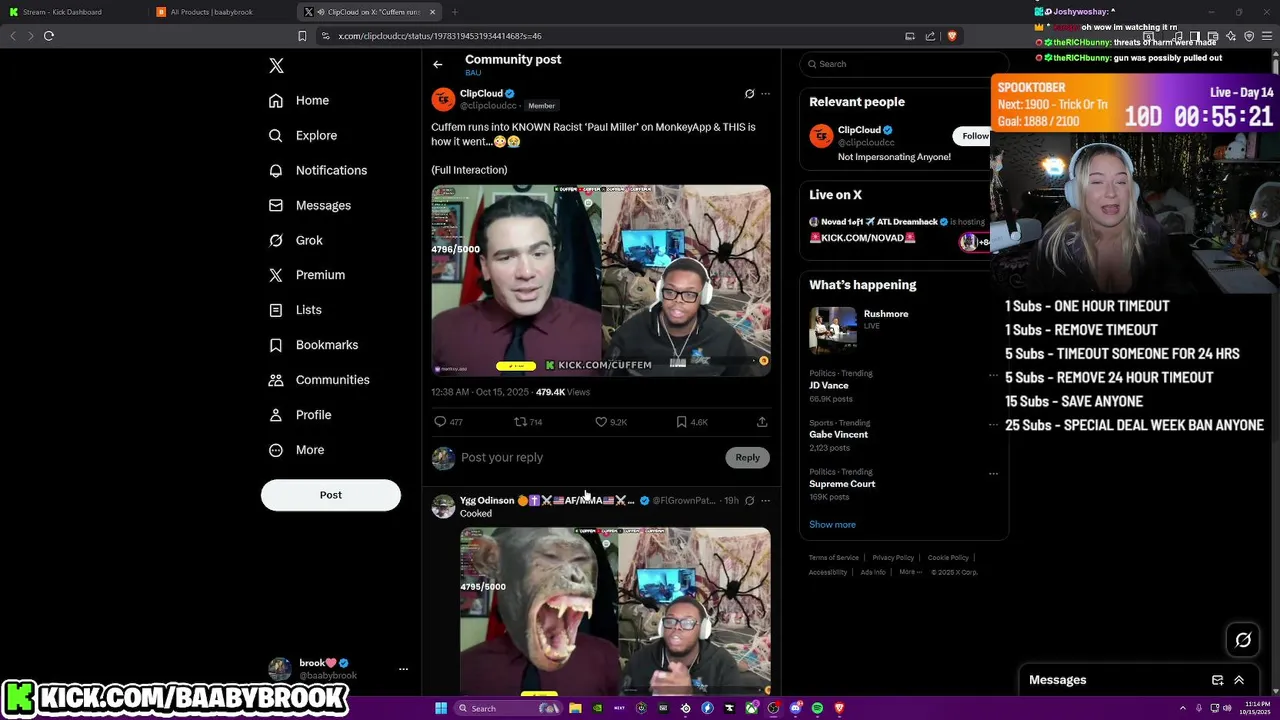Open Grok
This screenshot has height=720, width=1280.
click(x=296, y=240)
